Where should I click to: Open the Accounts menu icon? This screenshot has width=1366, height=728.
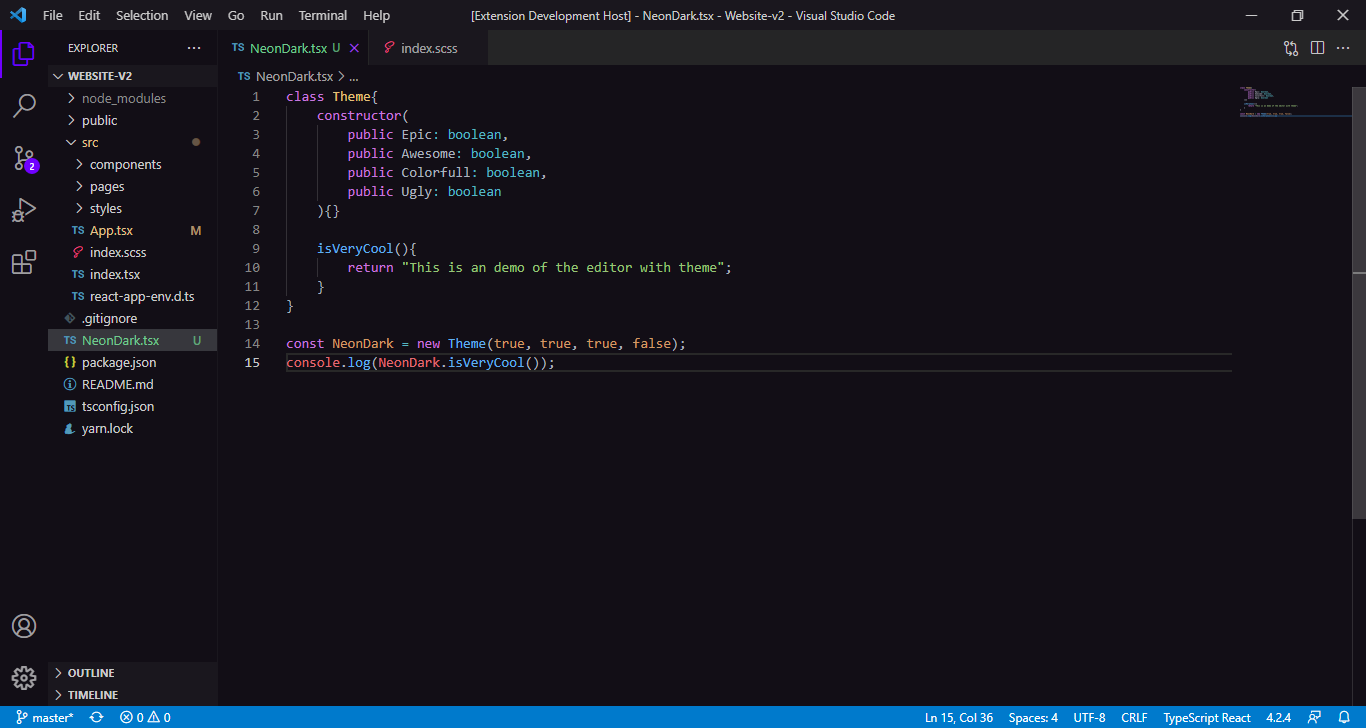pyautogui.click(x=24, y=626)
